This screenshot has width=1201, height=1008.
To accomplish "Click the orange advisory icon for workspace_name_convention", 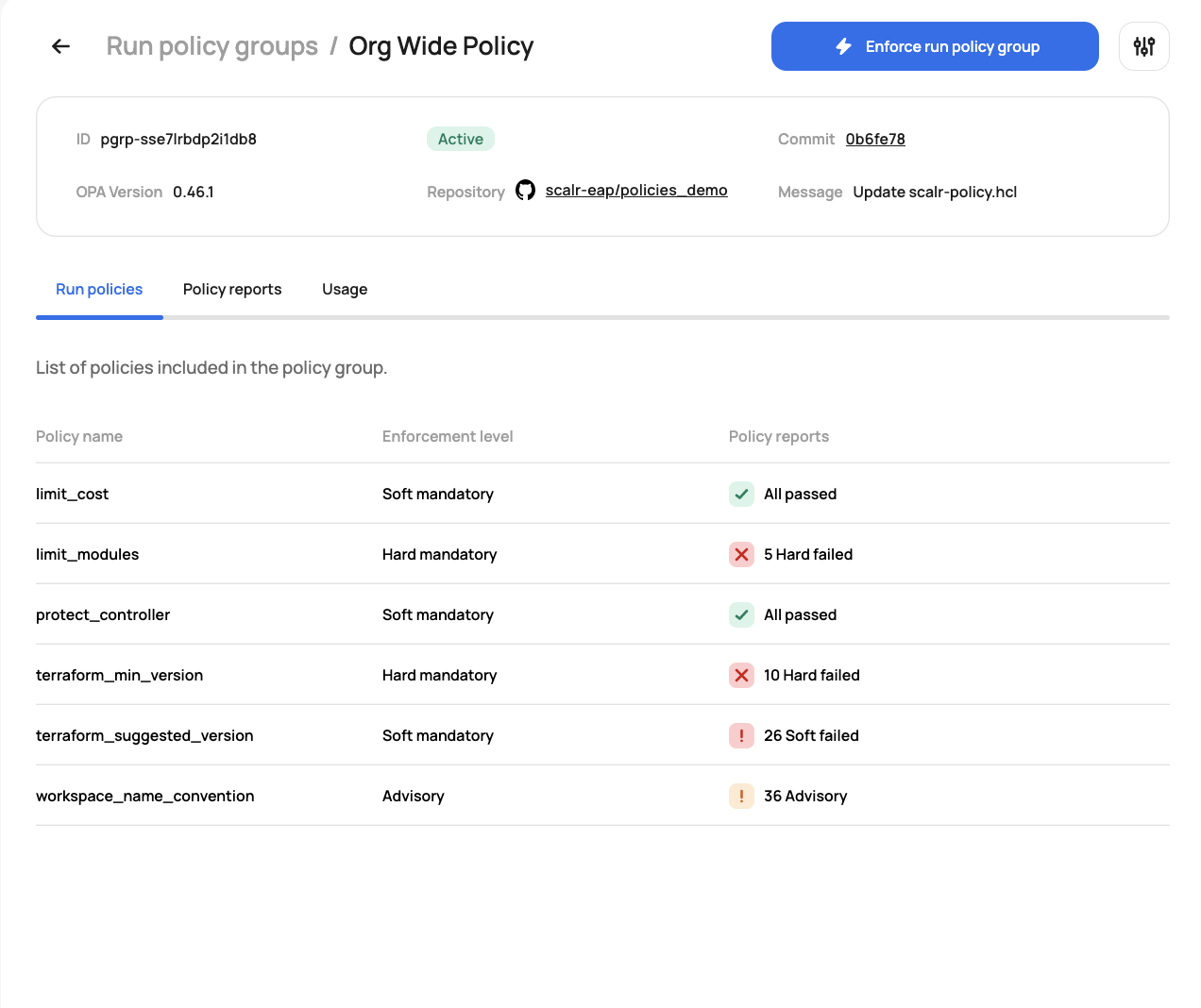I will click(x=741, y=796).
